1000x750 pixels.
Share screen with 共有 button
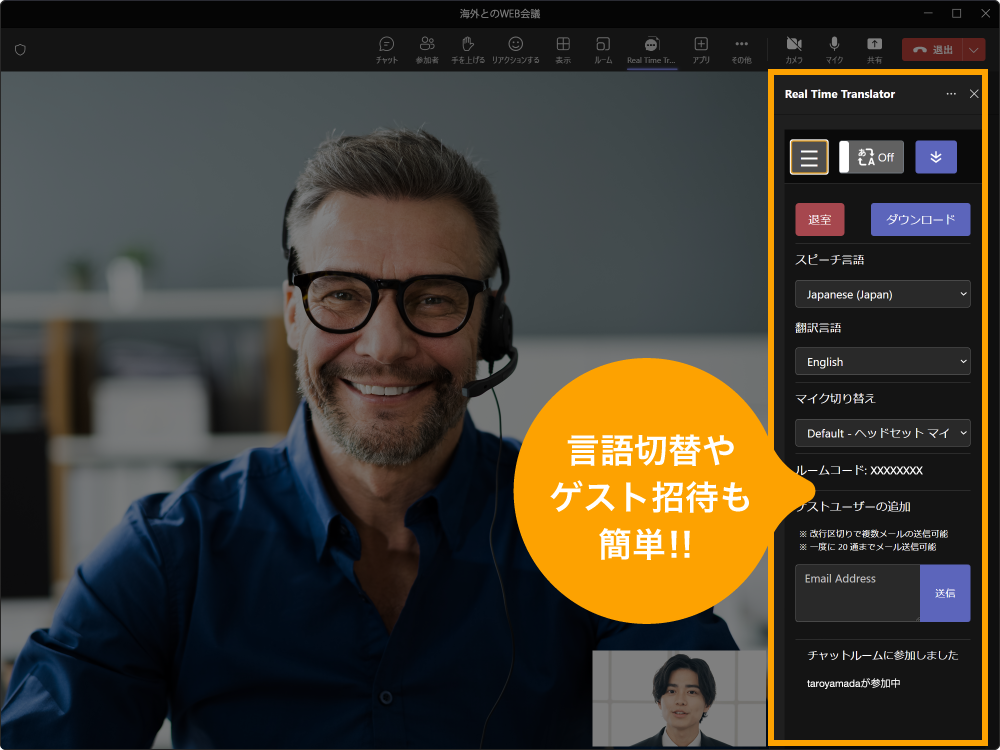click(874, 50)
